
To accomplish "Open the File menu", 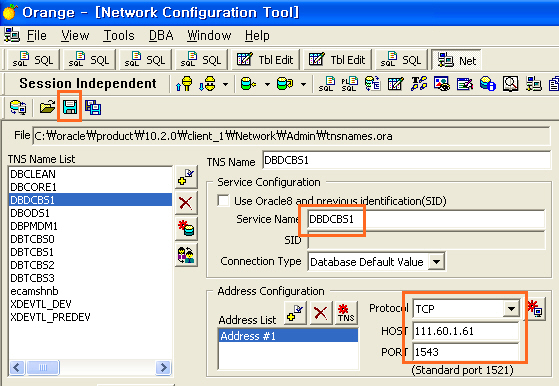I will 36,36.
